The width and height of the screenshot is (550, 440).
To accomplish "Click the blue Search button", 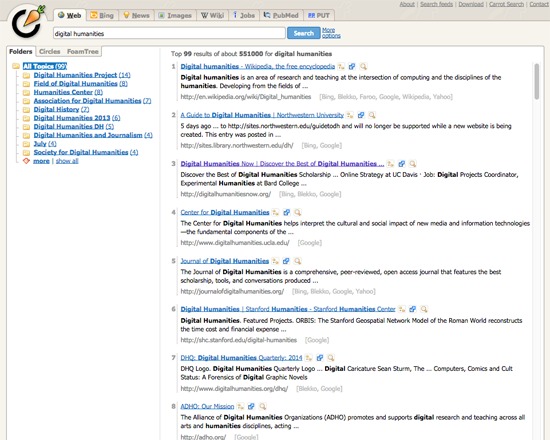I will point(303,33).
